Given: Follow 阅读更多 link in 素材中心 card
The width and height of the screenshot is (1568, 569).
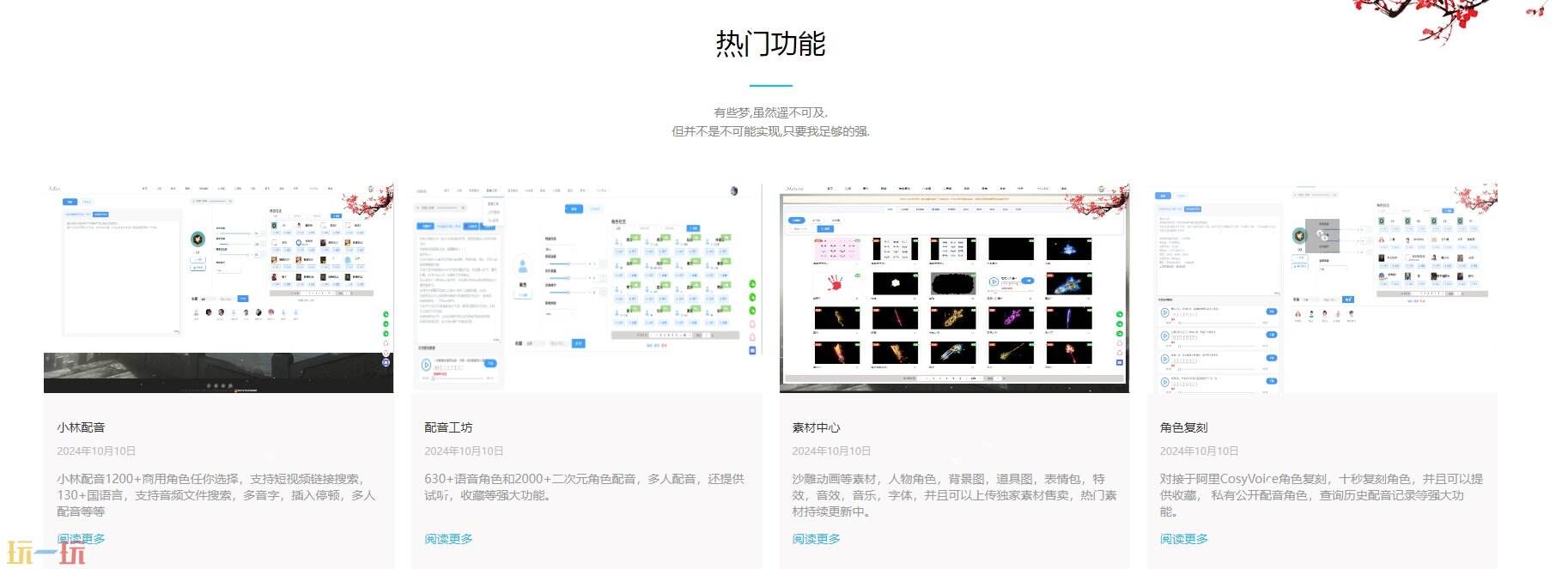Looking at the screenshot, I should 816,539.
